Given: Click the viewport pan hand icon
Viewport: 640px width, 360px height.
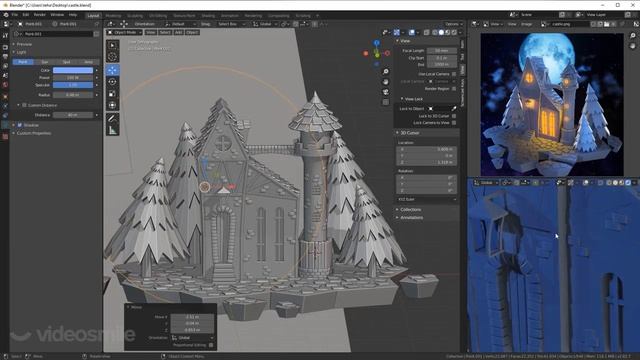Looking at the screenshot, I should point(386,82).
